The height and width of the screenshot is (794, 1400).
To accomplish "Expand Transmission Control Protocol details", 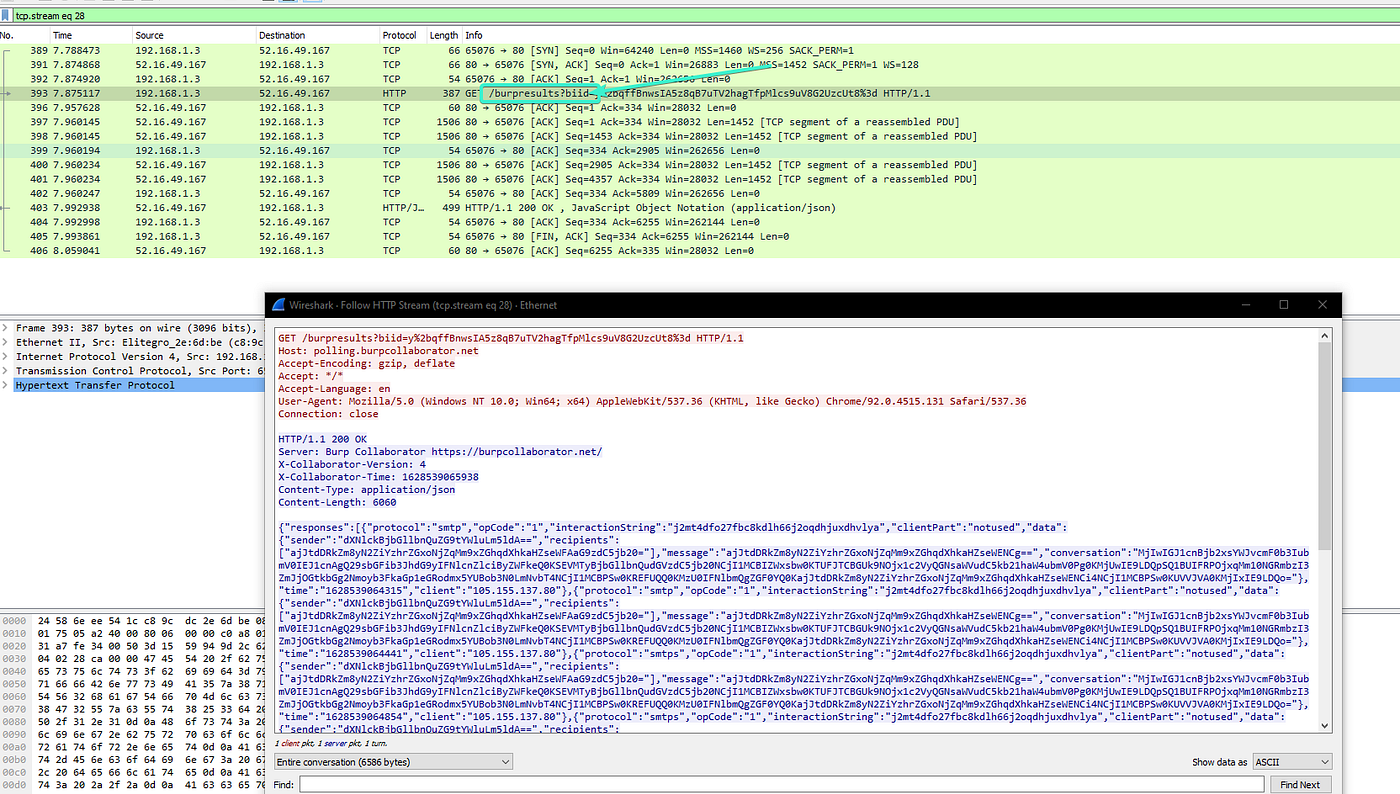I will [x=7, y=370].
